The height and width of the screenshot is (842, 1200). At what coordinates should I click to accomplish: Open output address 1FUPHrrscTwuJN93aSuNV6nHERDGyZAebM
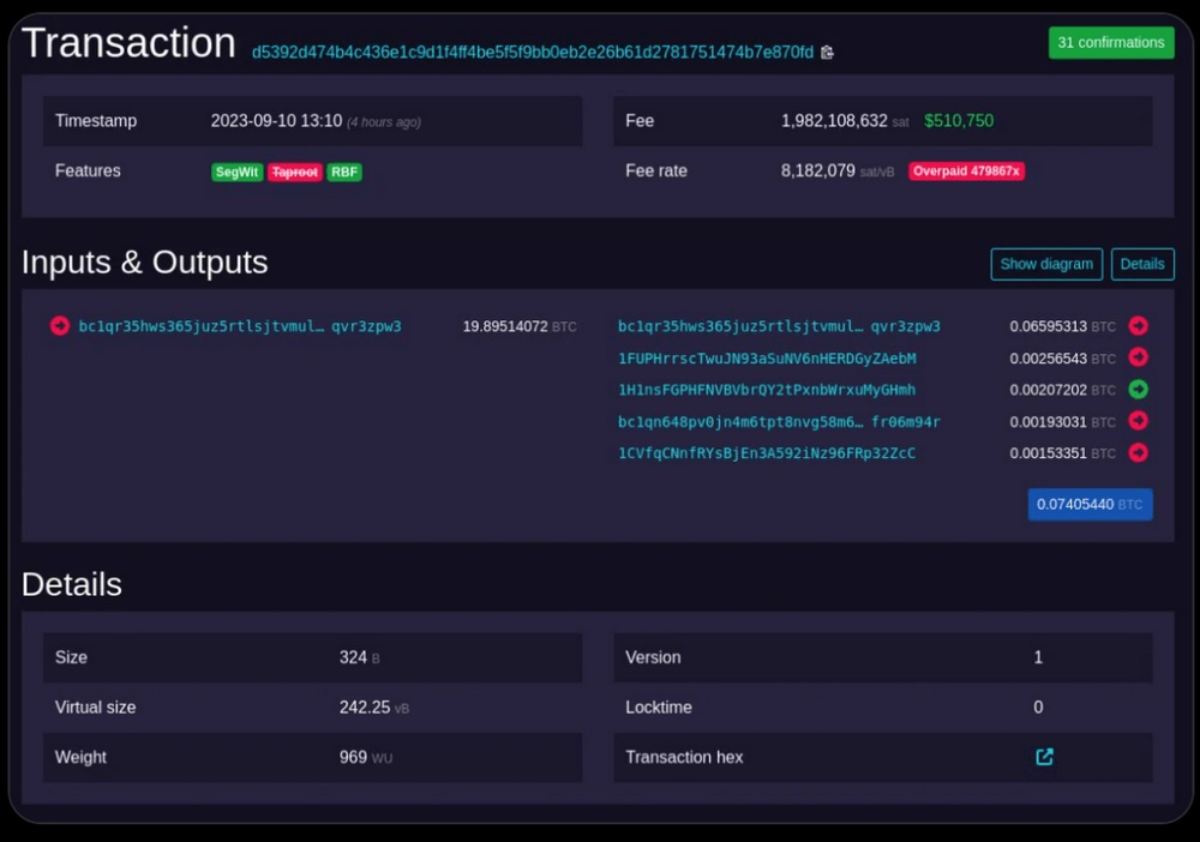click(767, 358)
